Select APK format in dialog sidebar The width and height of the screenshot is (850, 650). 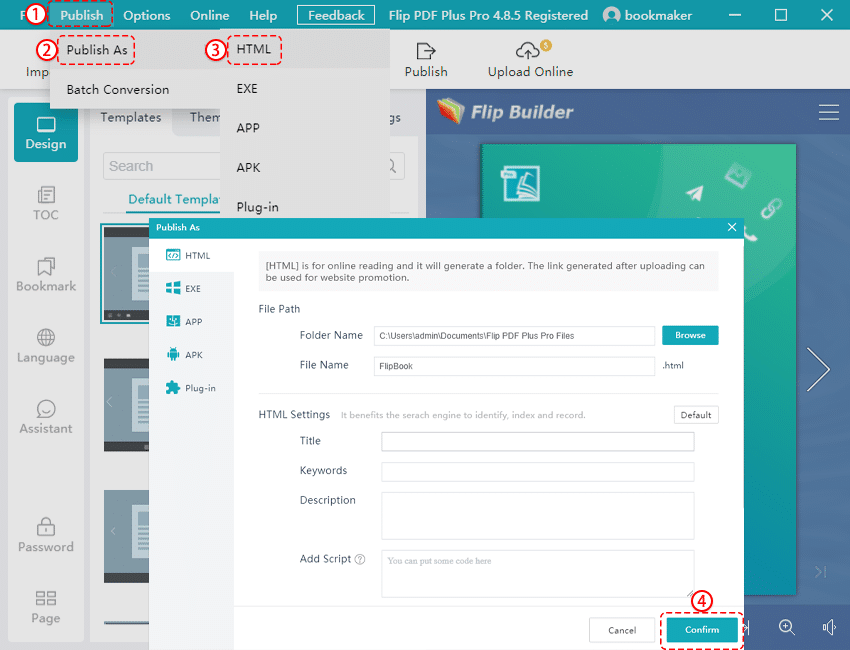[x=191, y=355]
